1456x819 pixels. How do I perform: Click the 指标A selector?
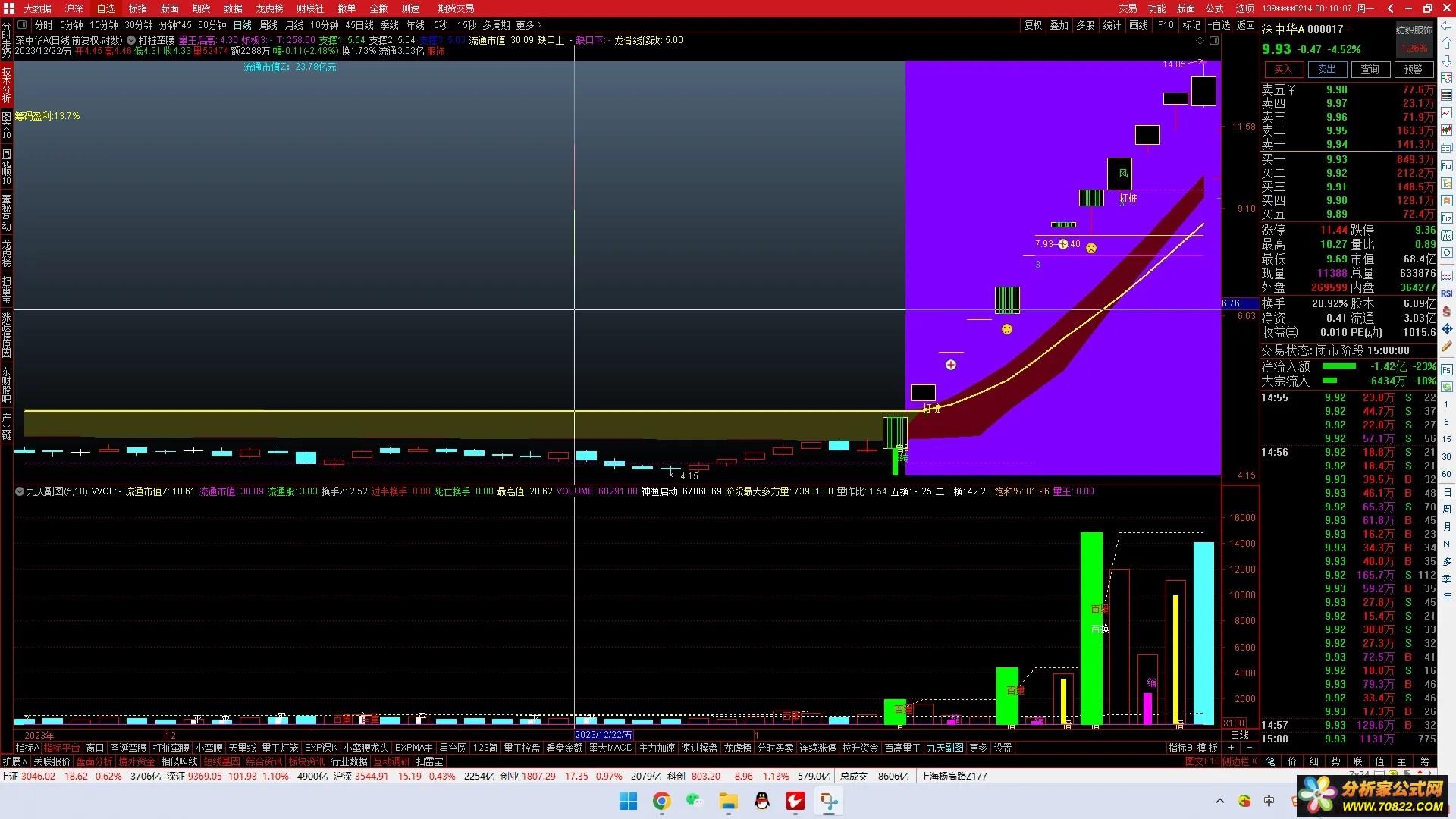point(27,748)
